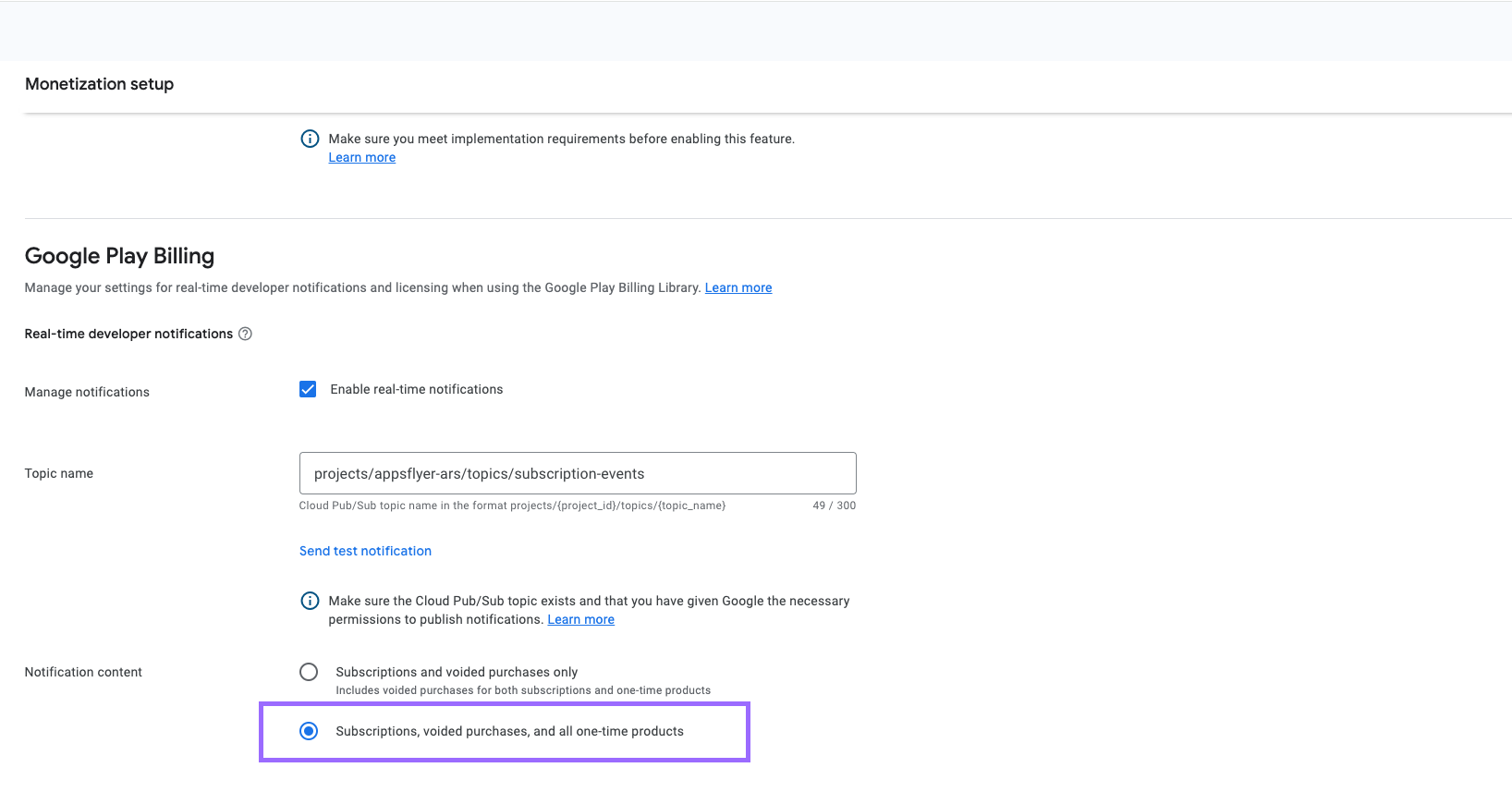This screenshot has height=792, width=1512.
Task: Open Learn more link after Billing Library description
Action: 738,287
